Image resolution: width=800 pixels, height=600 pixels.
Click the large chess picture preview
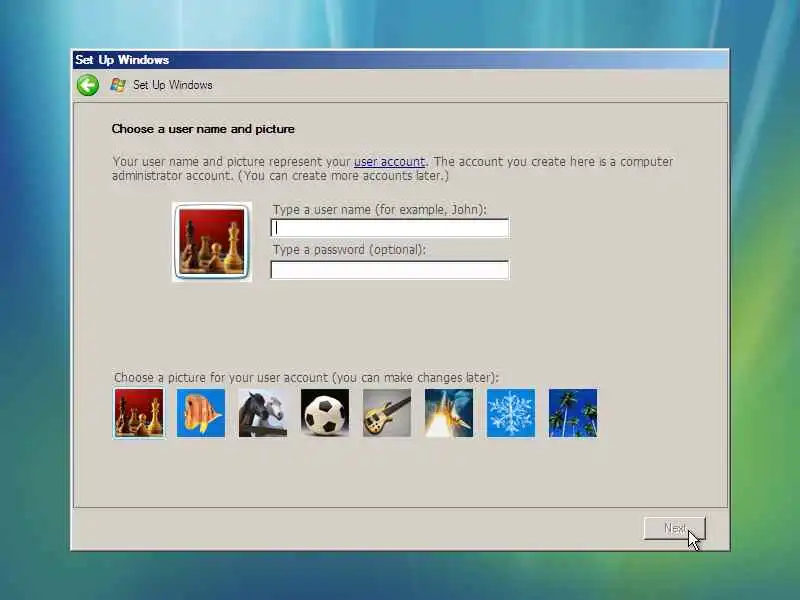point(212,242)
